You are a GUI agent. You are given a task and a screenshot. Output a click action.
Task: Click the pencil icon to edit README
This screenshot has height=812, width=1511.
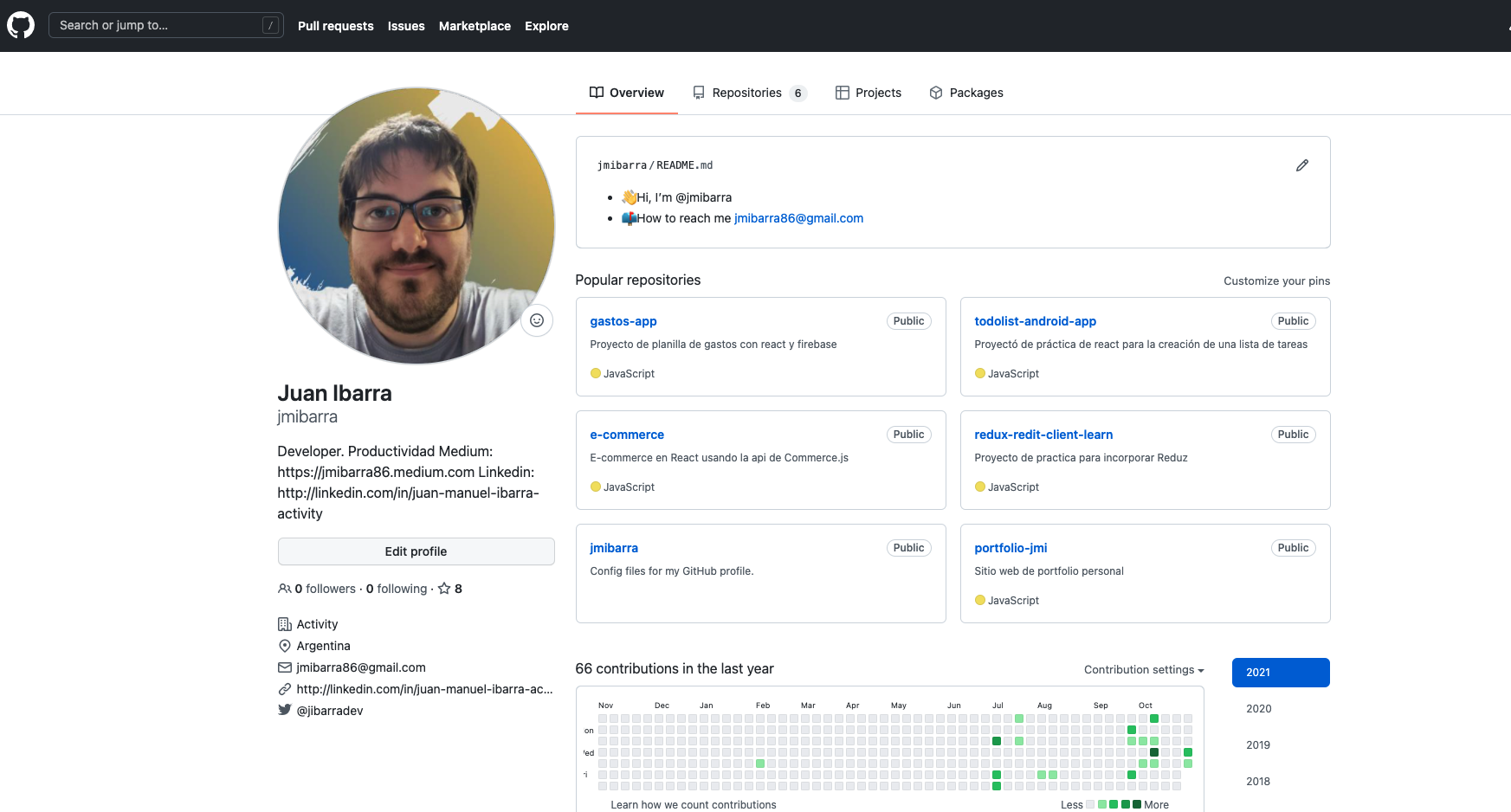click(x=1301, y=165)
